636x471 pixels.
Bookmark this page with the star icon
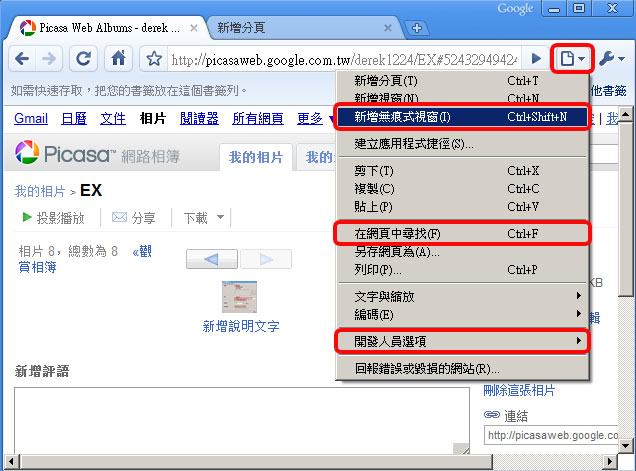point(154,59)
